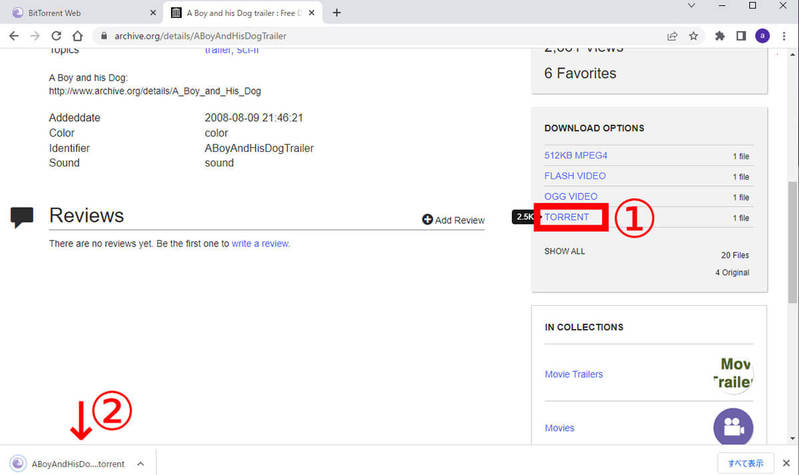799x475 pixels.
Task: Open the tab search chevron in title bar
Action: pyautogui.click(x=691, y=6)
